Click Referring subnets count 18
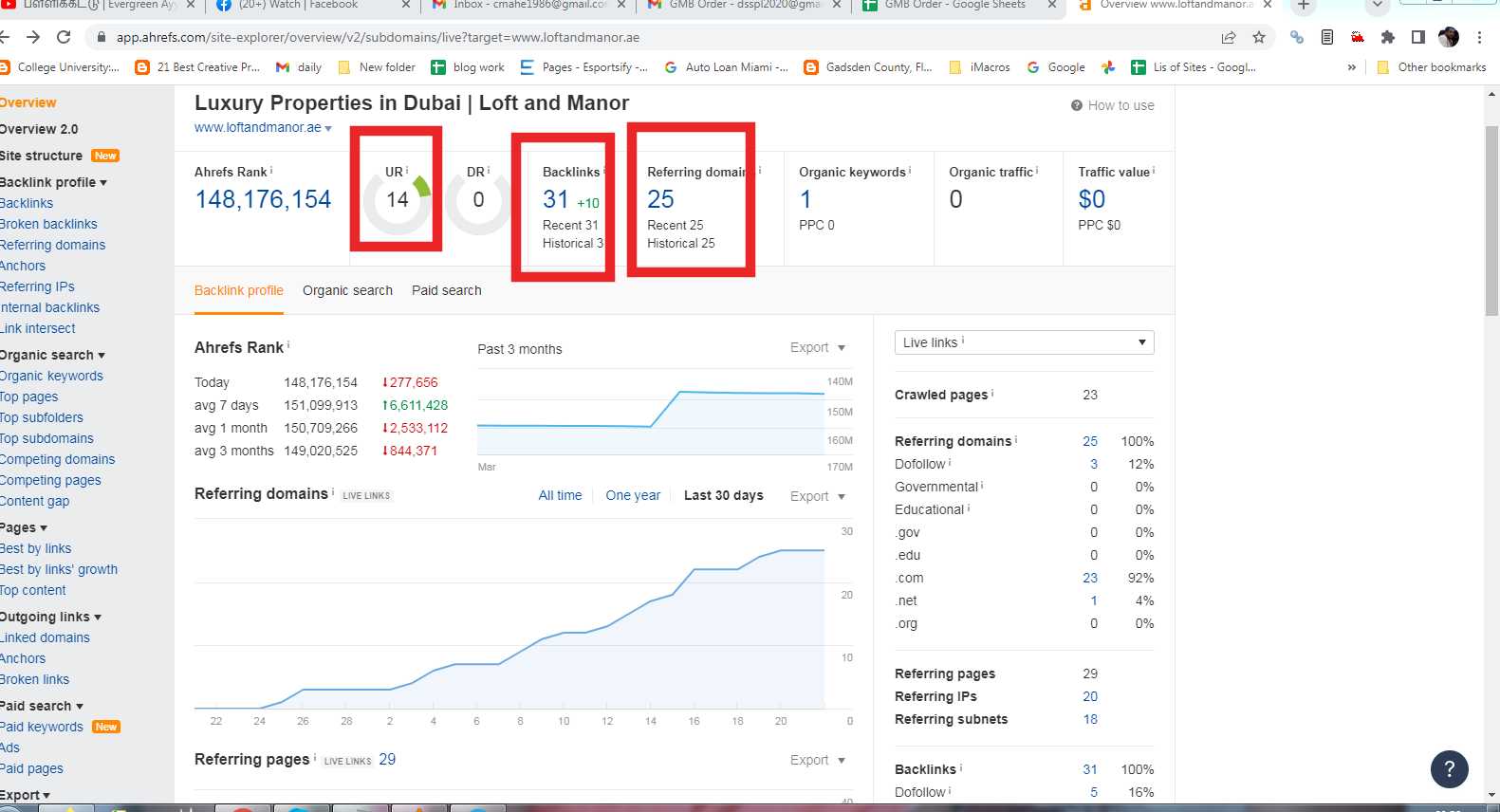Image resolution: width=1500 pixels, height=812 pixels. coord(1090,719)
